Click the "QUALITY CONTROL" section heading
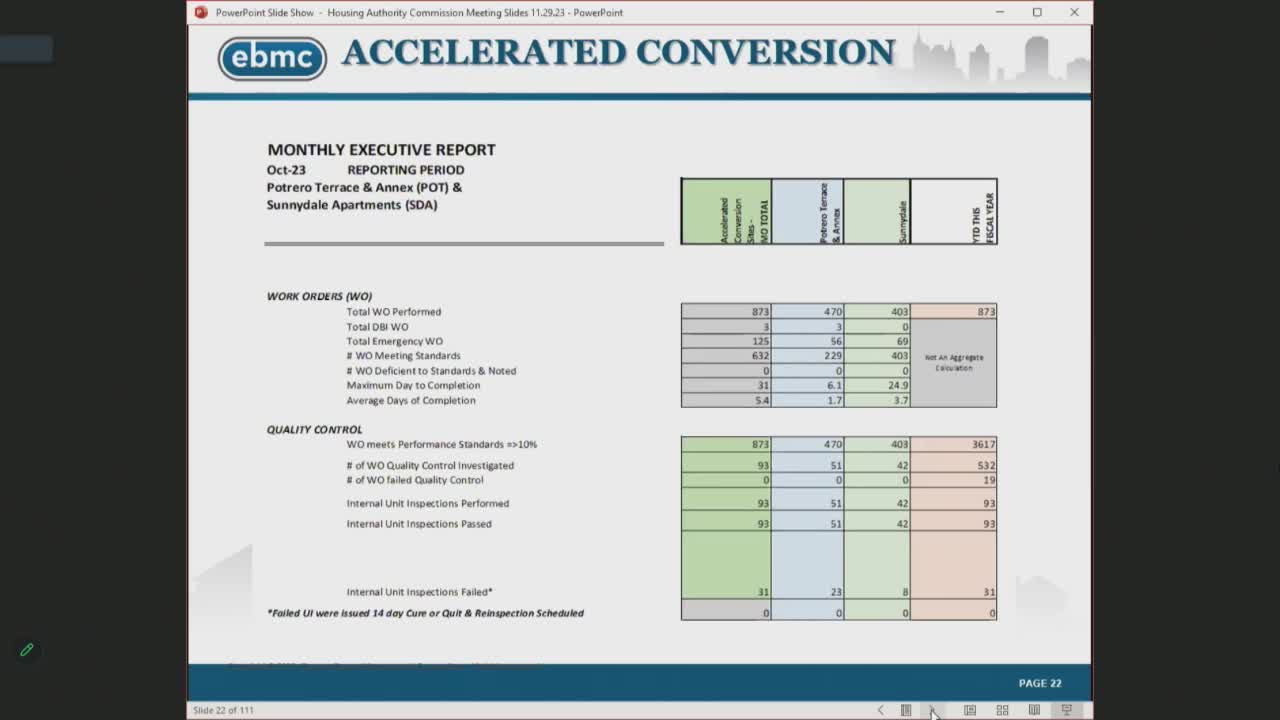 point(315,430)
